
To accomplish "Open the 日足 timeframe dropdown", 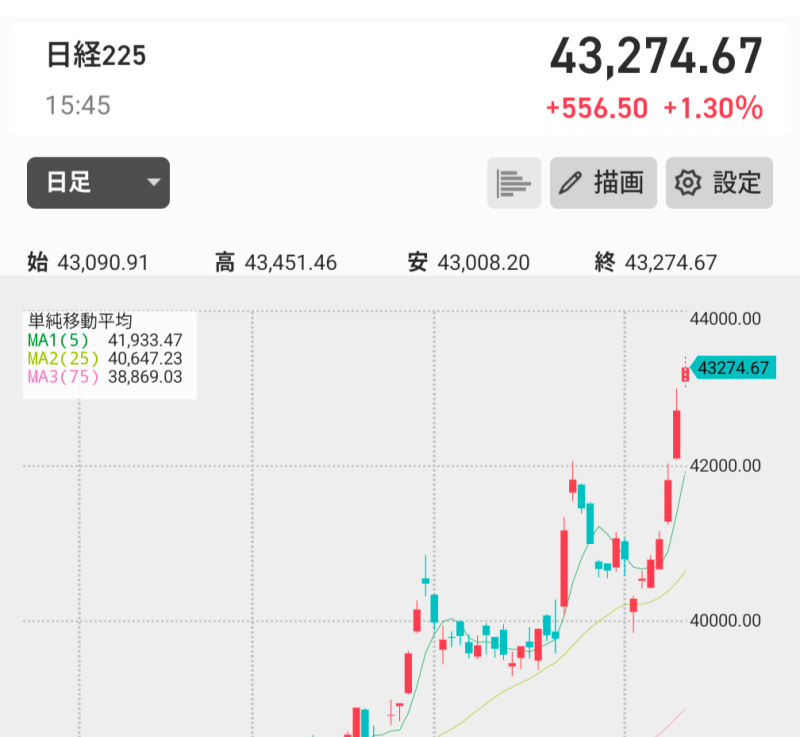I will point(98,183).
